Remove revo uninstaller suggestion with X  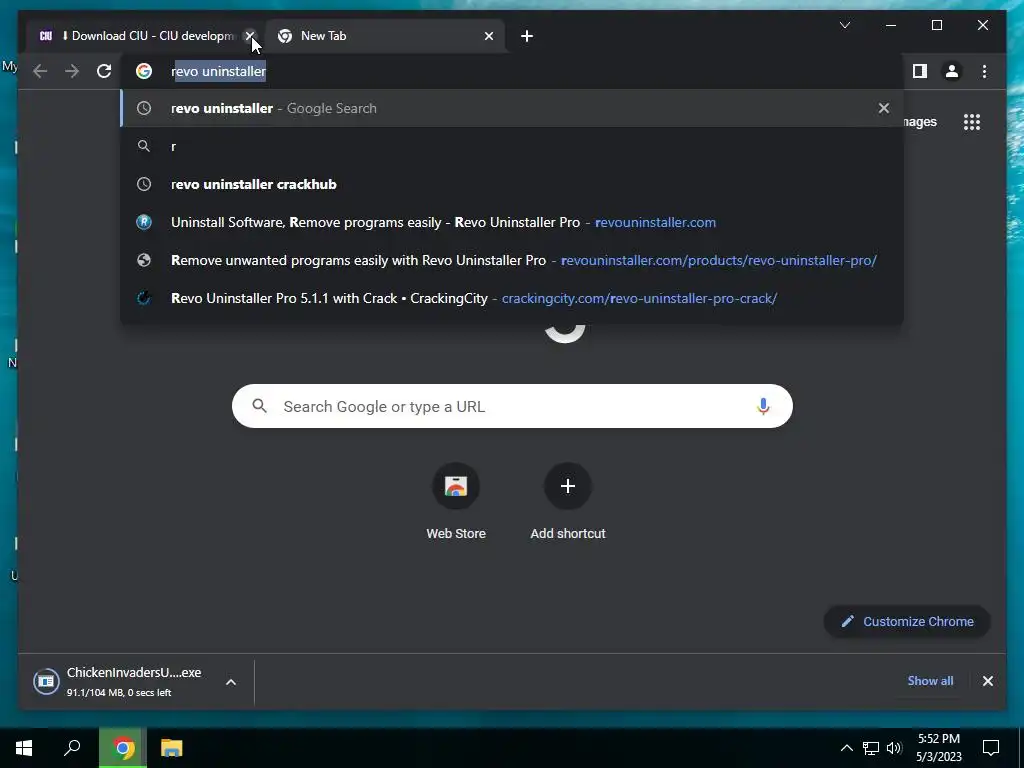click(x=884, y=108)
